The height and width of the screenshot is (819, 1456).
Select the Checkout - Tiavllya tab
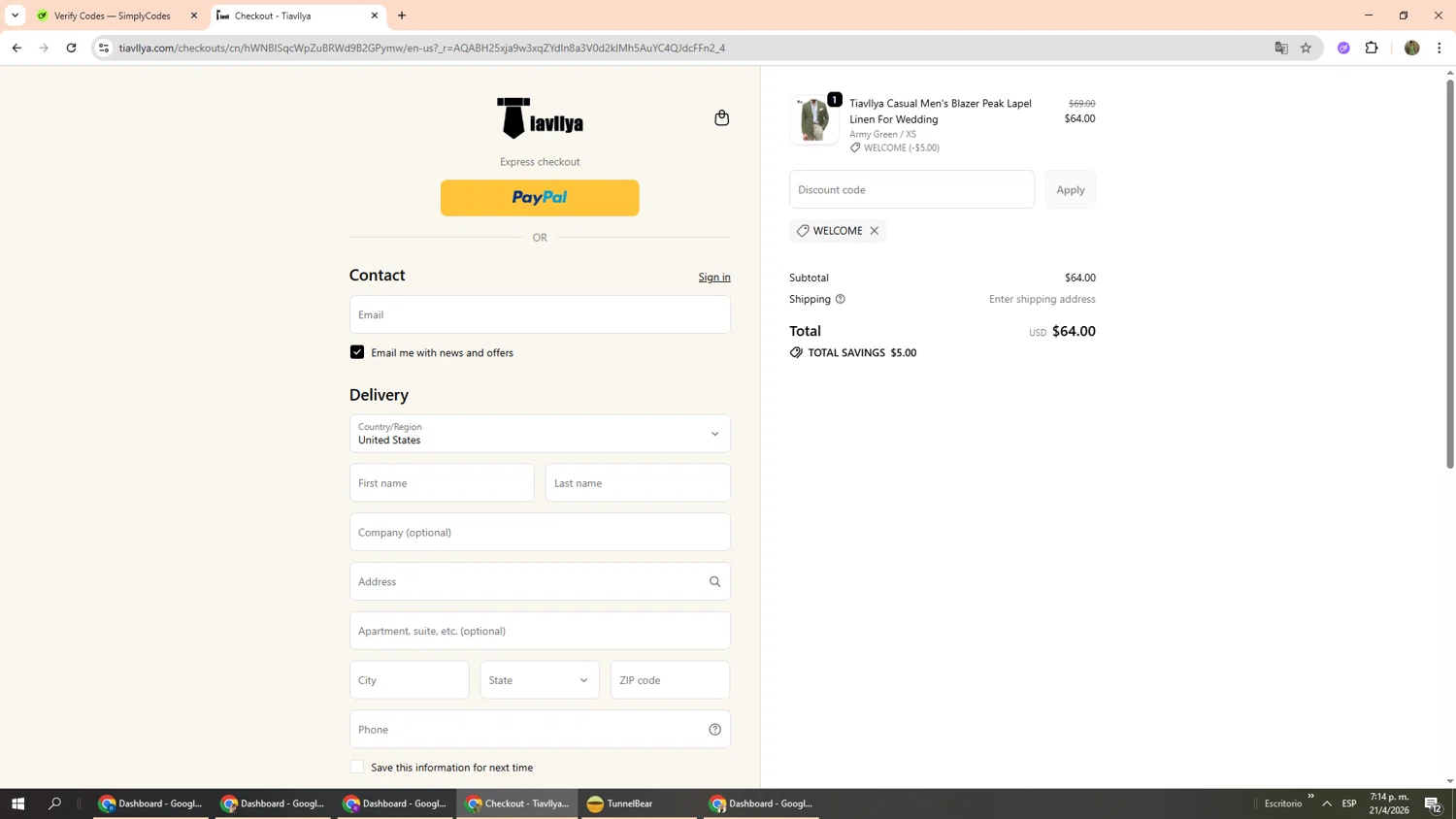[x=298, y=16]
